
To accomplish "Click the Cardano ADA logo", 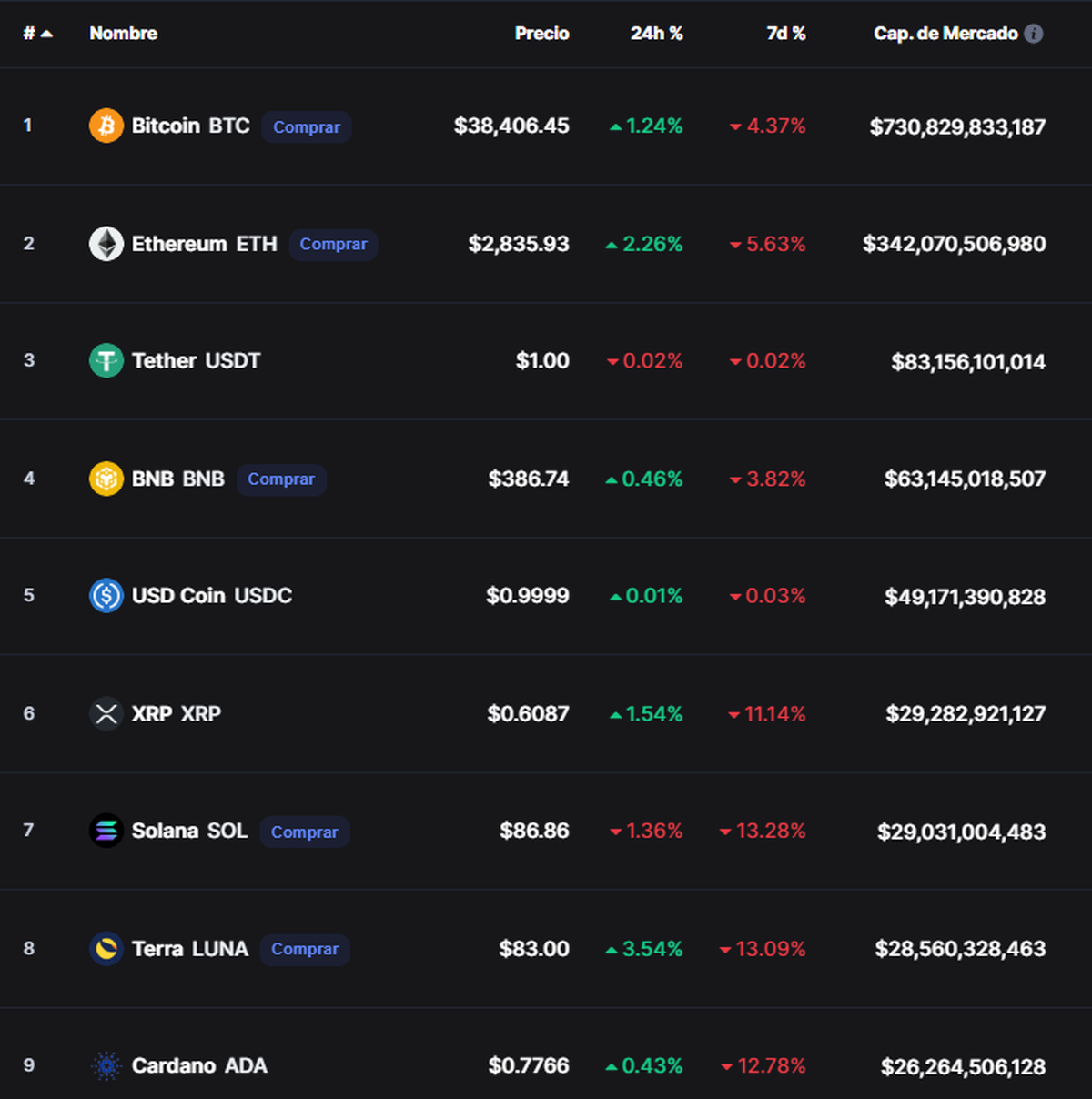I will [106, 1065].
